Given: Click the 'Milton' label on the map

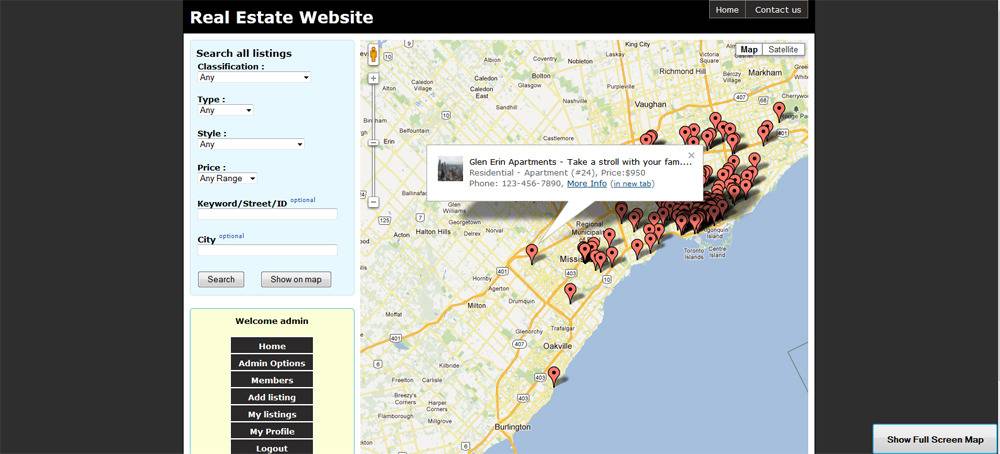Looking at the screenshot, I should 476,305.
